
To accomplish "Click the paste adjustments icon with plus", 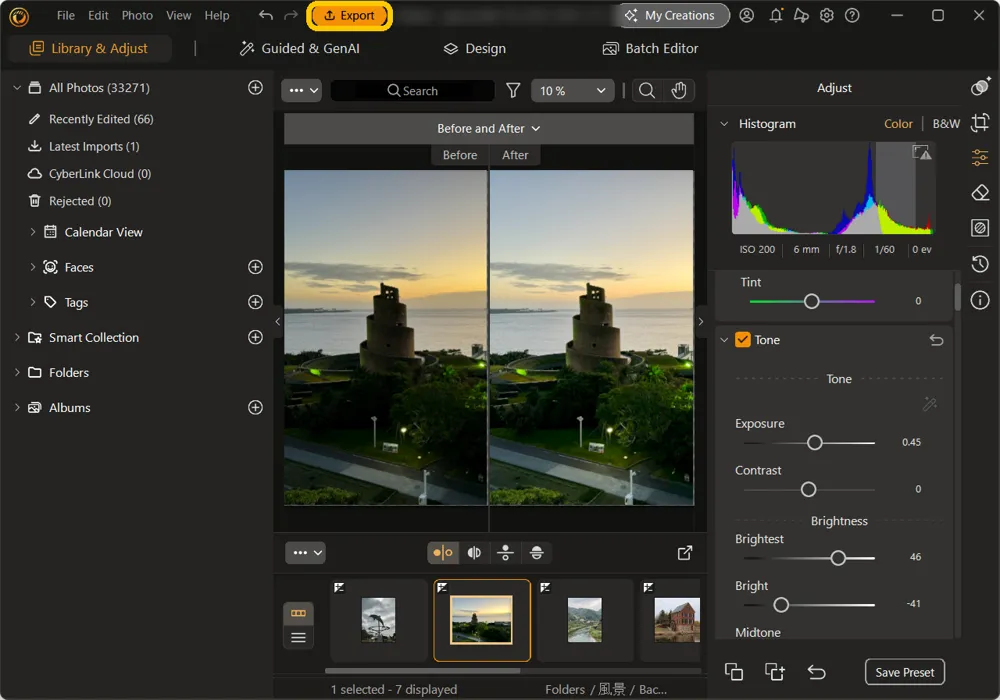I will tap(775, 672).
